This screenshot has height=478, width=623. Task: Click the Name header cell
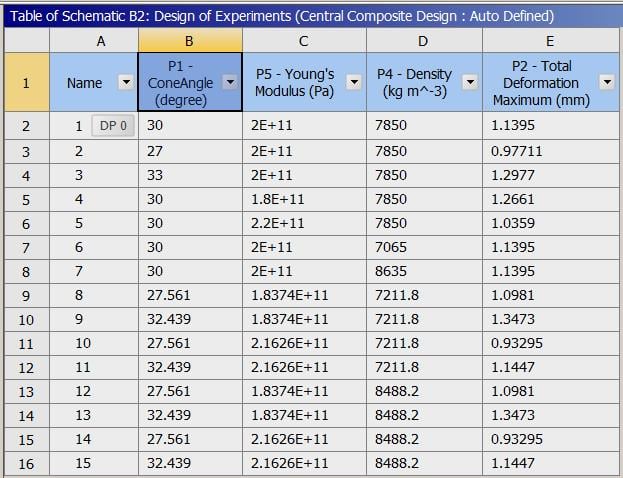point(94,83)
